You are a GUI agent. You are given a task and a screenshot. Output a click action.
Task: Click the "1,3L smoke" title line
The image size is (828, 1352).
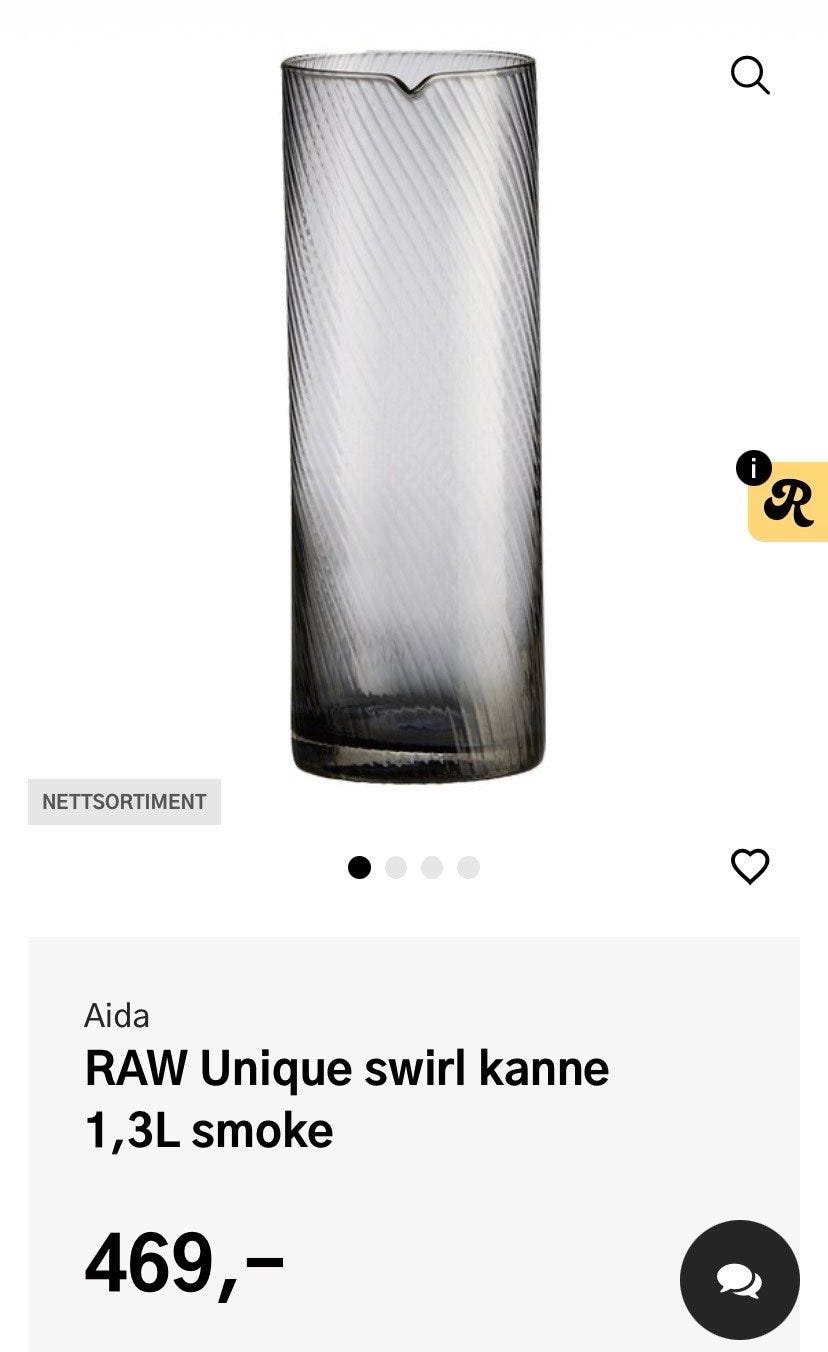[209, 1131]
